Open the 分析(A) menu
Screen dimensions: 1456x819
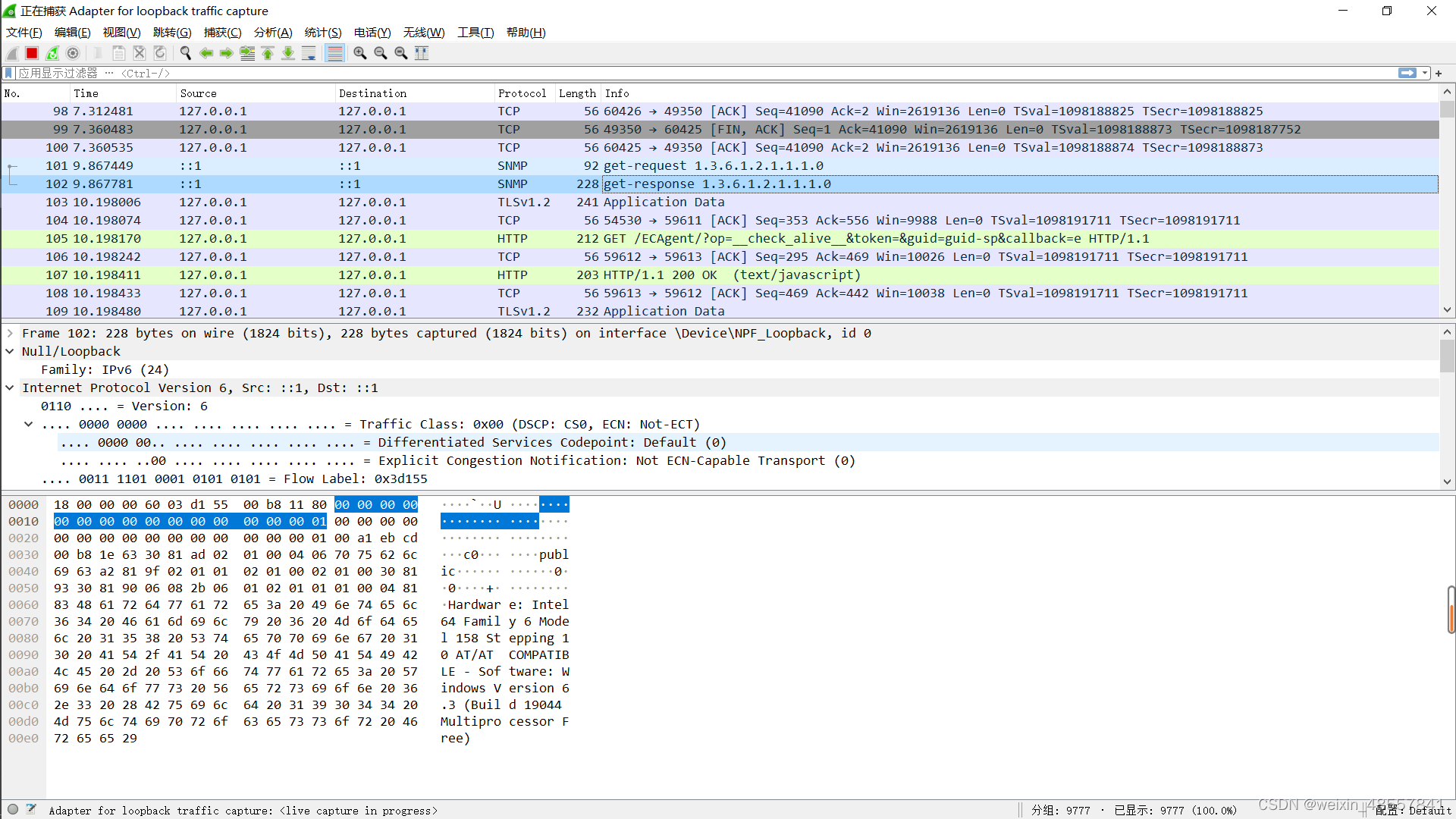point(272,32)
